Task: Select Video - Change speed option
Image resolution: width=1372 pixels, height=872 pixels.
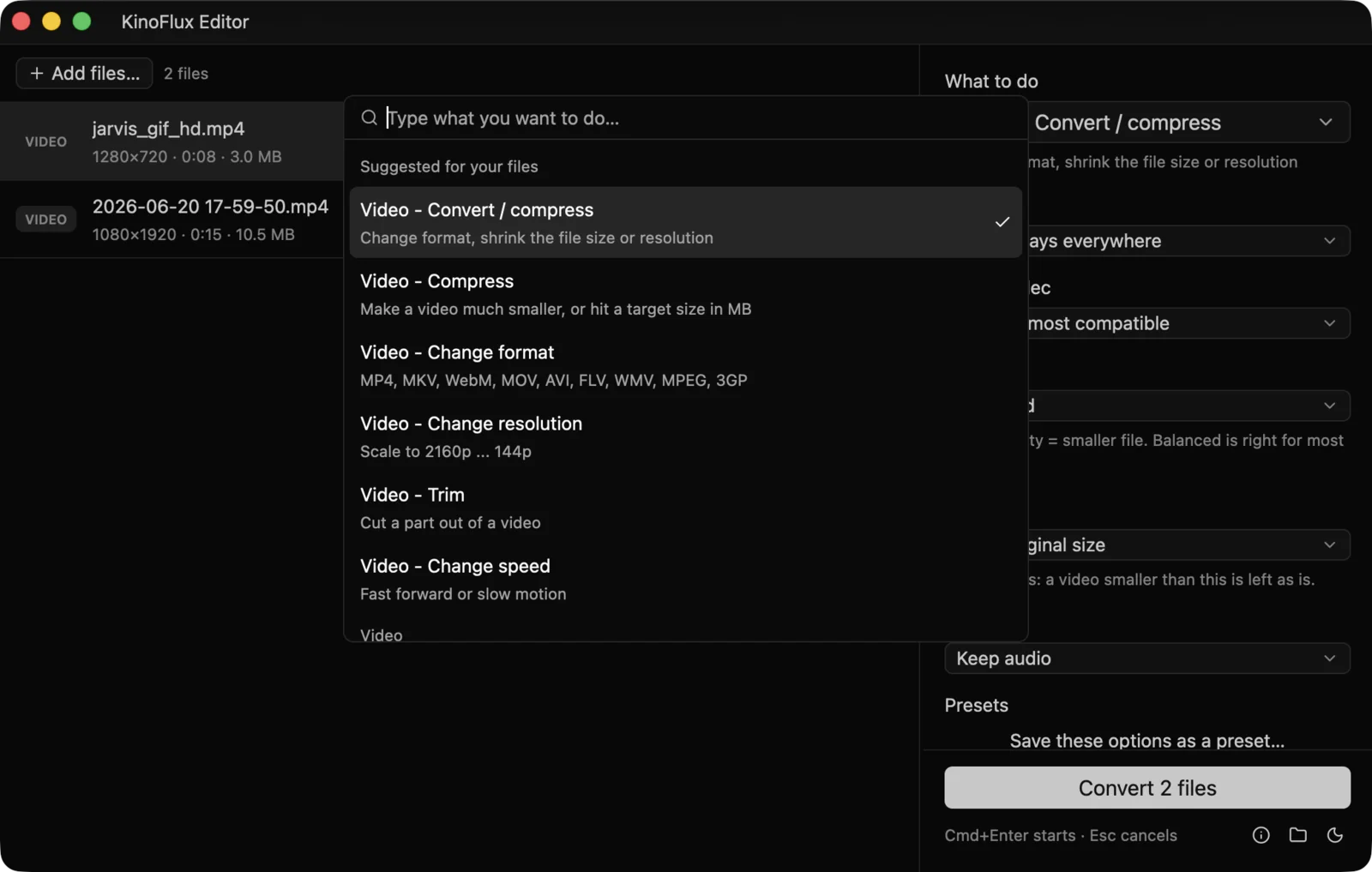Action: (x=685, y=579)
